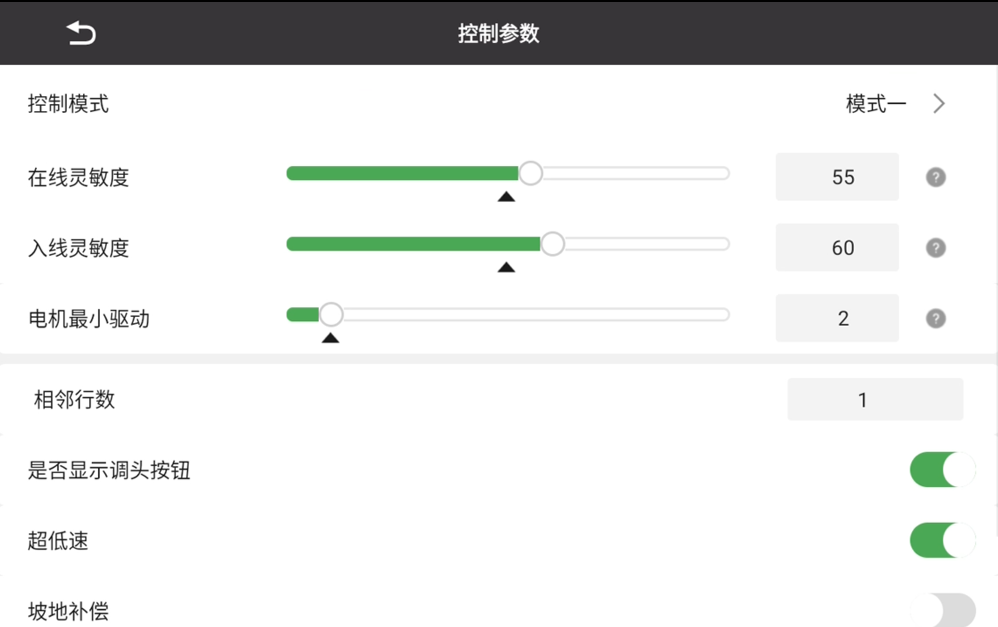998x627 pixels.
Task: Open help for 电机最小驱动
Action: pyautogui.click(x=936, y=318)
